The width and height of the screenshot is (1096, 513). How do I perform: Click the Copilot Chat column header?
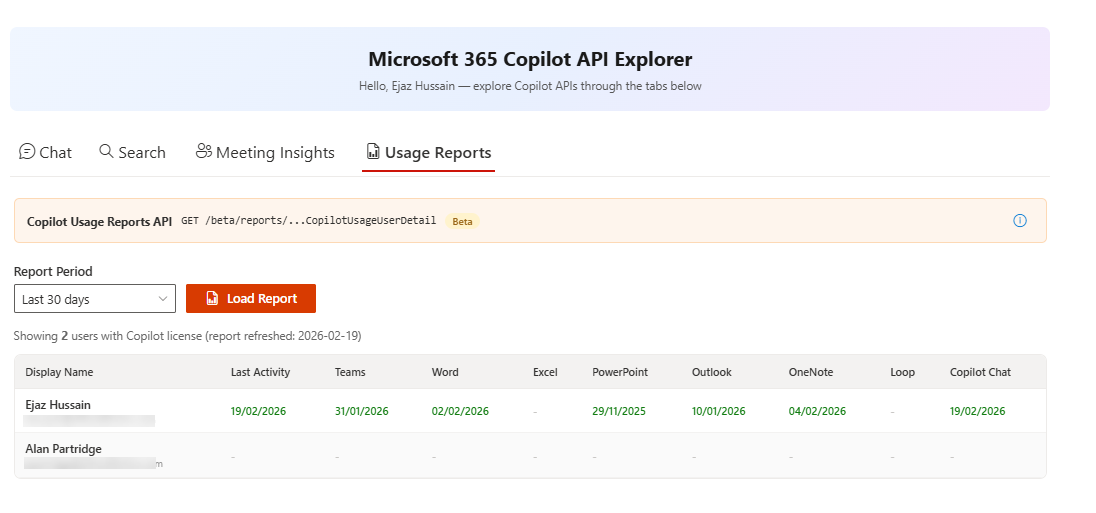point(980,372)
